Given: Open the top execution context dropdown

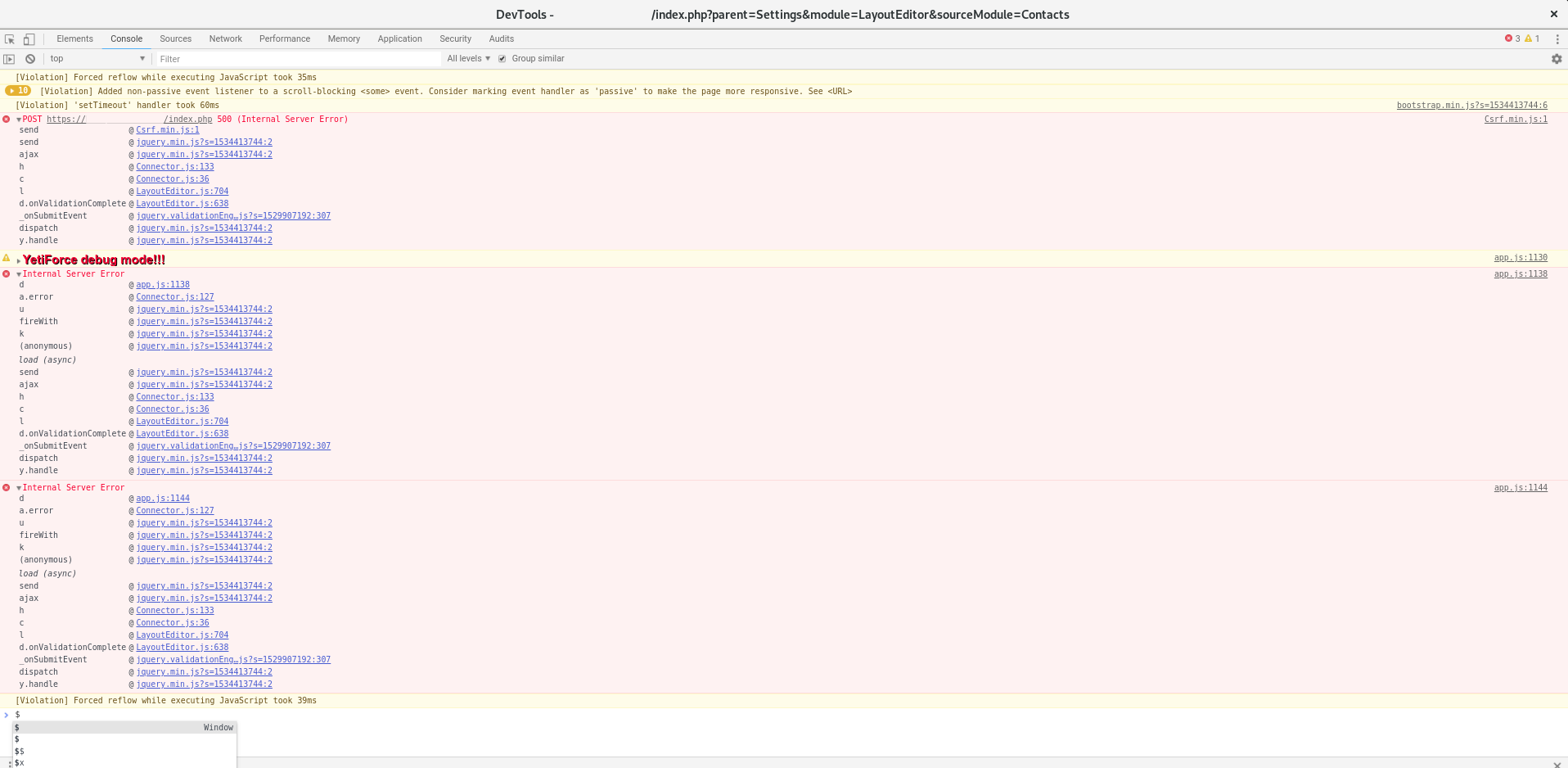Looking at the screenshot, I should [97, 59].
